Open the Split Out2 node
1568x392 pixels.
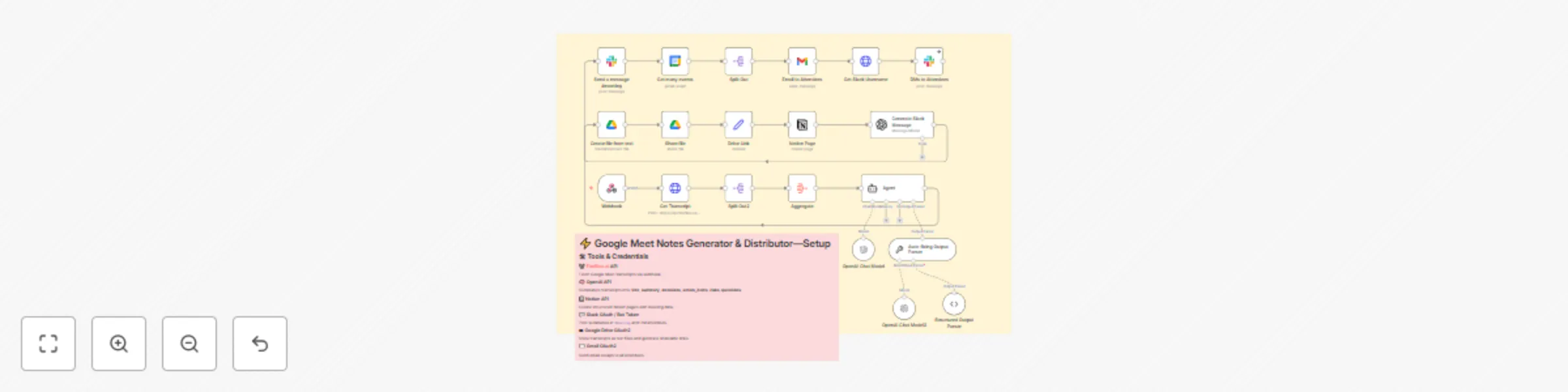pyautogui.click(x=738, y=188)
